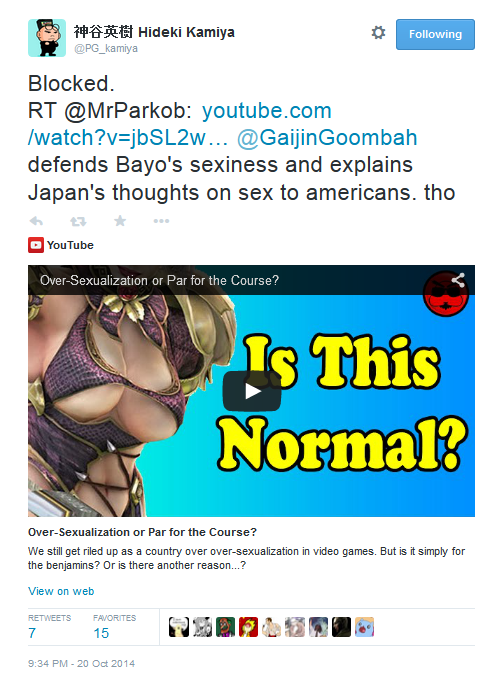Click the red channel avatar in video
This screenshot has height=689, width=500.
tap(445, 294)
